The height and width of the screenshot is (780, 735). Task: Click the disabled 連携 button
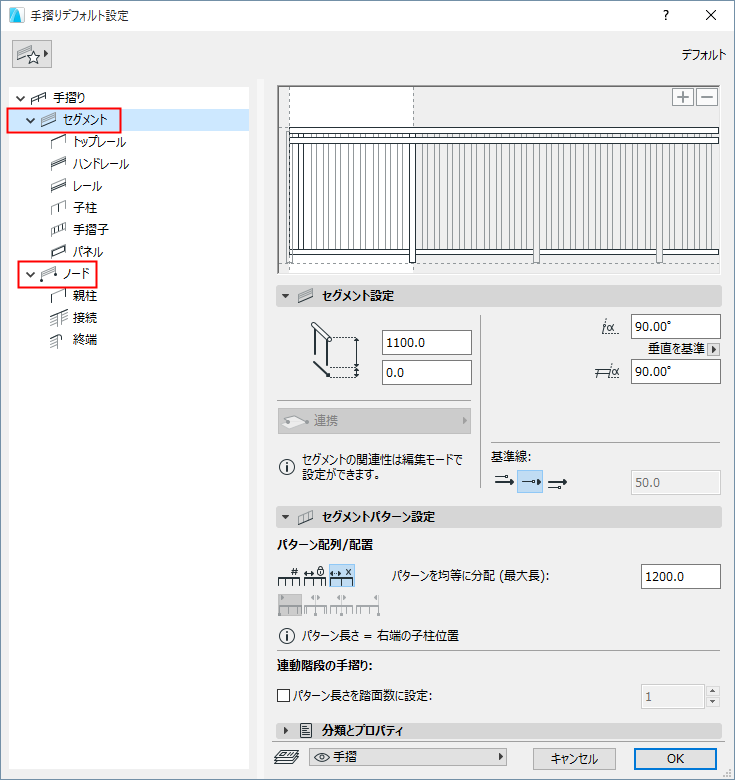[374, 421]
